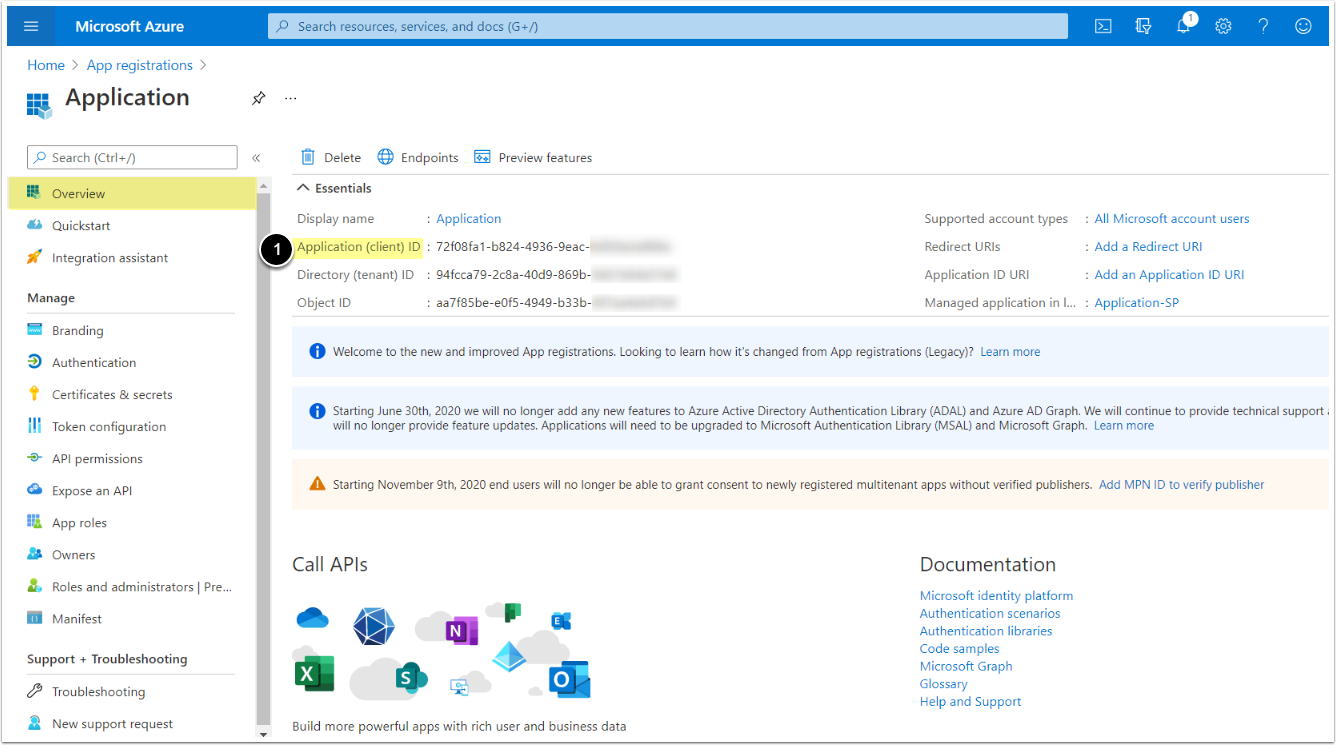Click Add a Redirect URI link
Image resolution: width=1336 pixels, height=745 pixels.
tap(1148, 247)
